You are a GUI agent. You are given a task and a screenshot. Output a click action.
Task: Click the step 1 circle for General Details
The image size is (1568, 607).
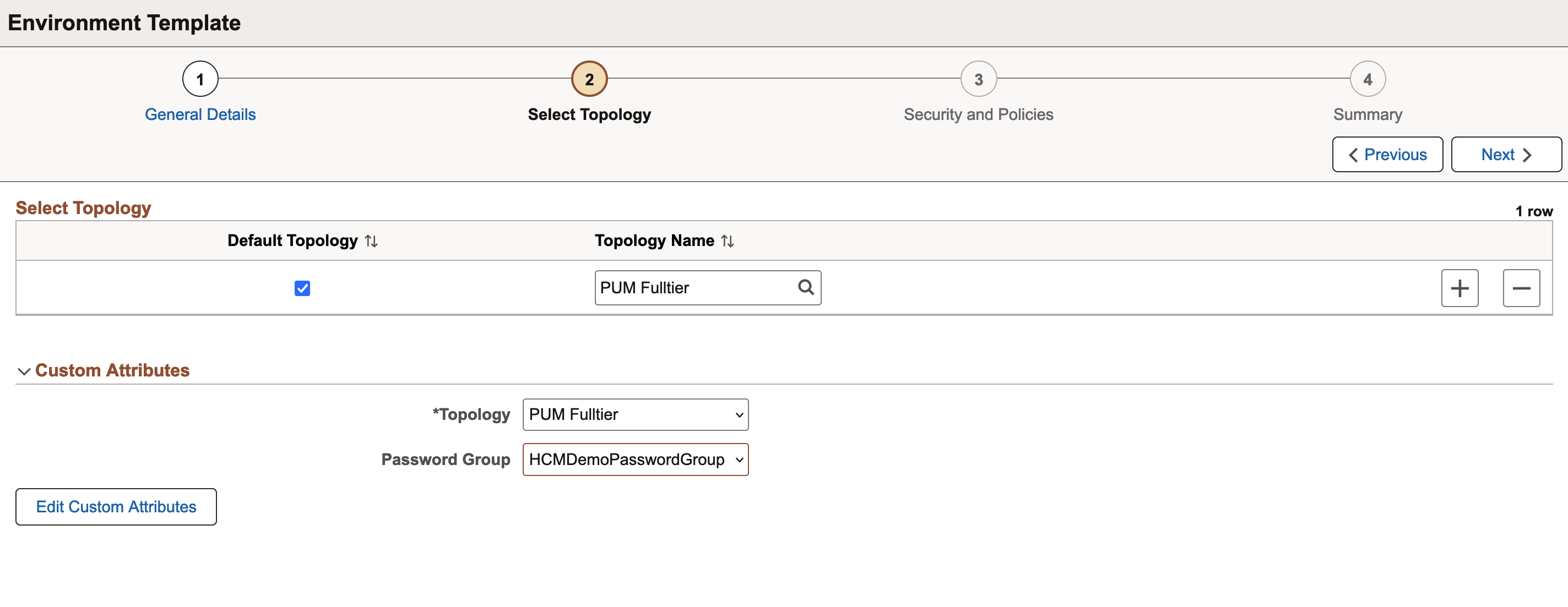(x=200, y=78)
